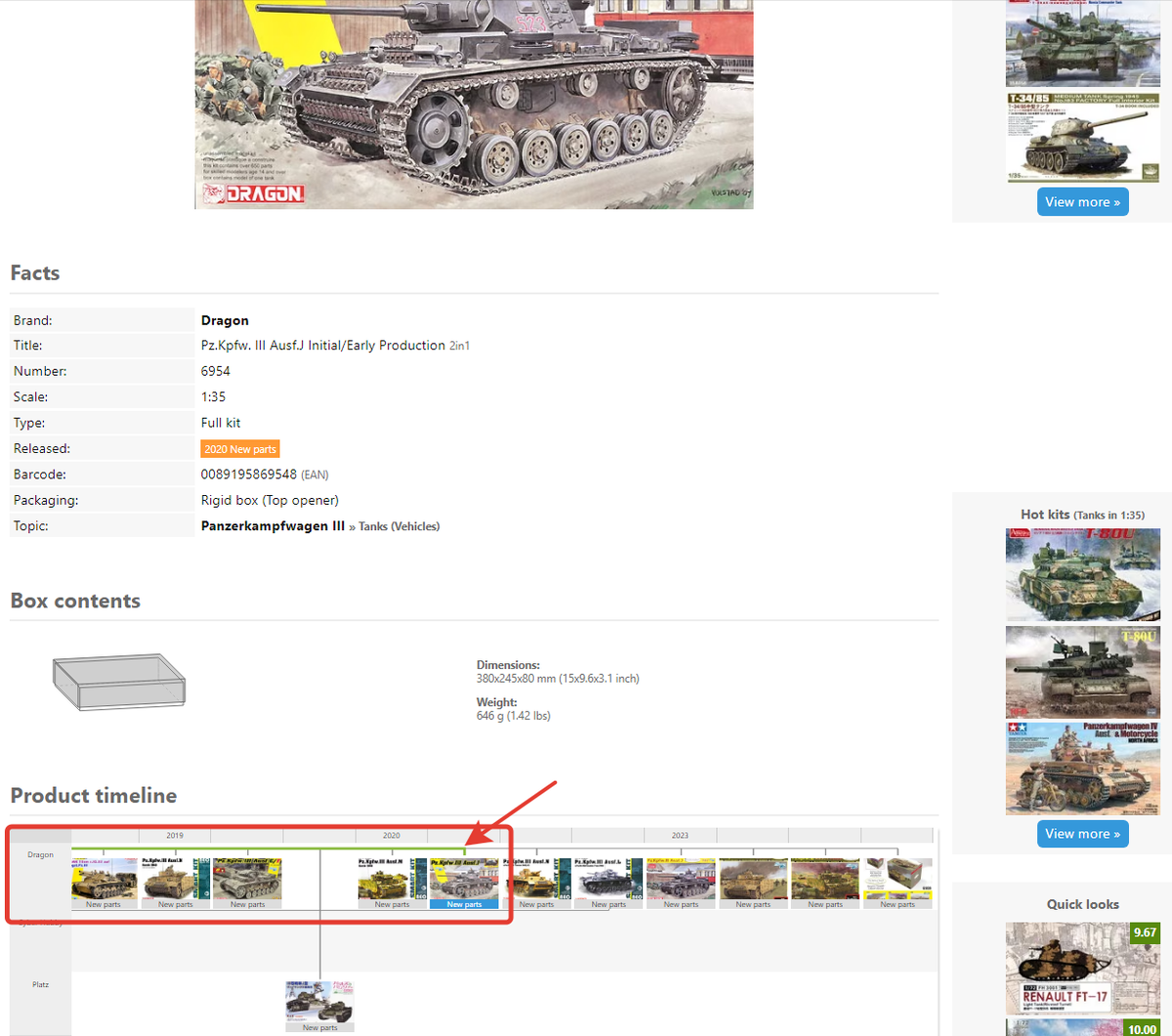The width and height of the screenshot is (1172, 1036).
Task: Click the top View more button above Facts
Action: coord(1082,202)
